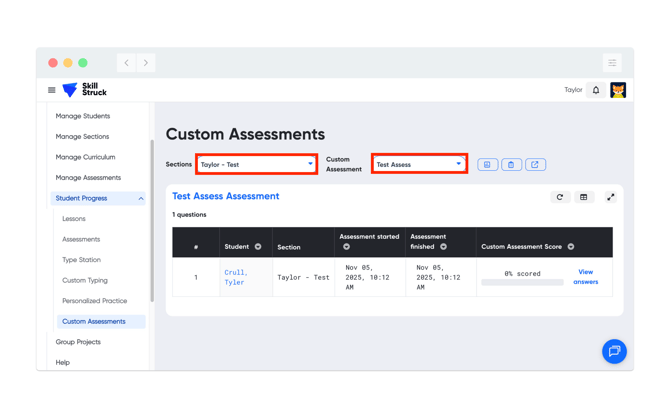The height and width of the screenshot is (418, 670).
Task: Open student Crull, Tyler link
Action: click(x=235, y=277)
